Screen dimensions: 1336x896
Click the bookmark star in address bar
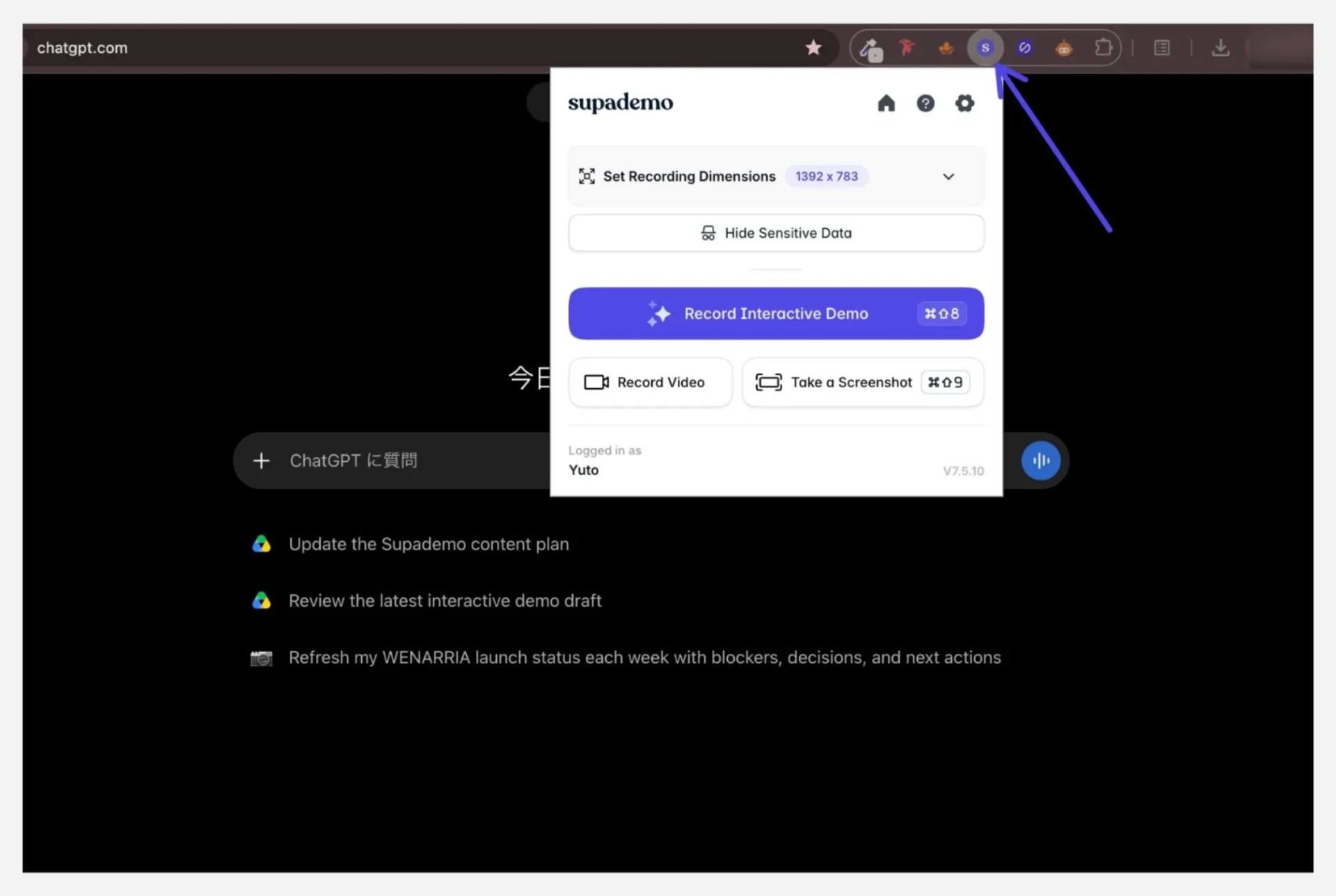(813, 47)
